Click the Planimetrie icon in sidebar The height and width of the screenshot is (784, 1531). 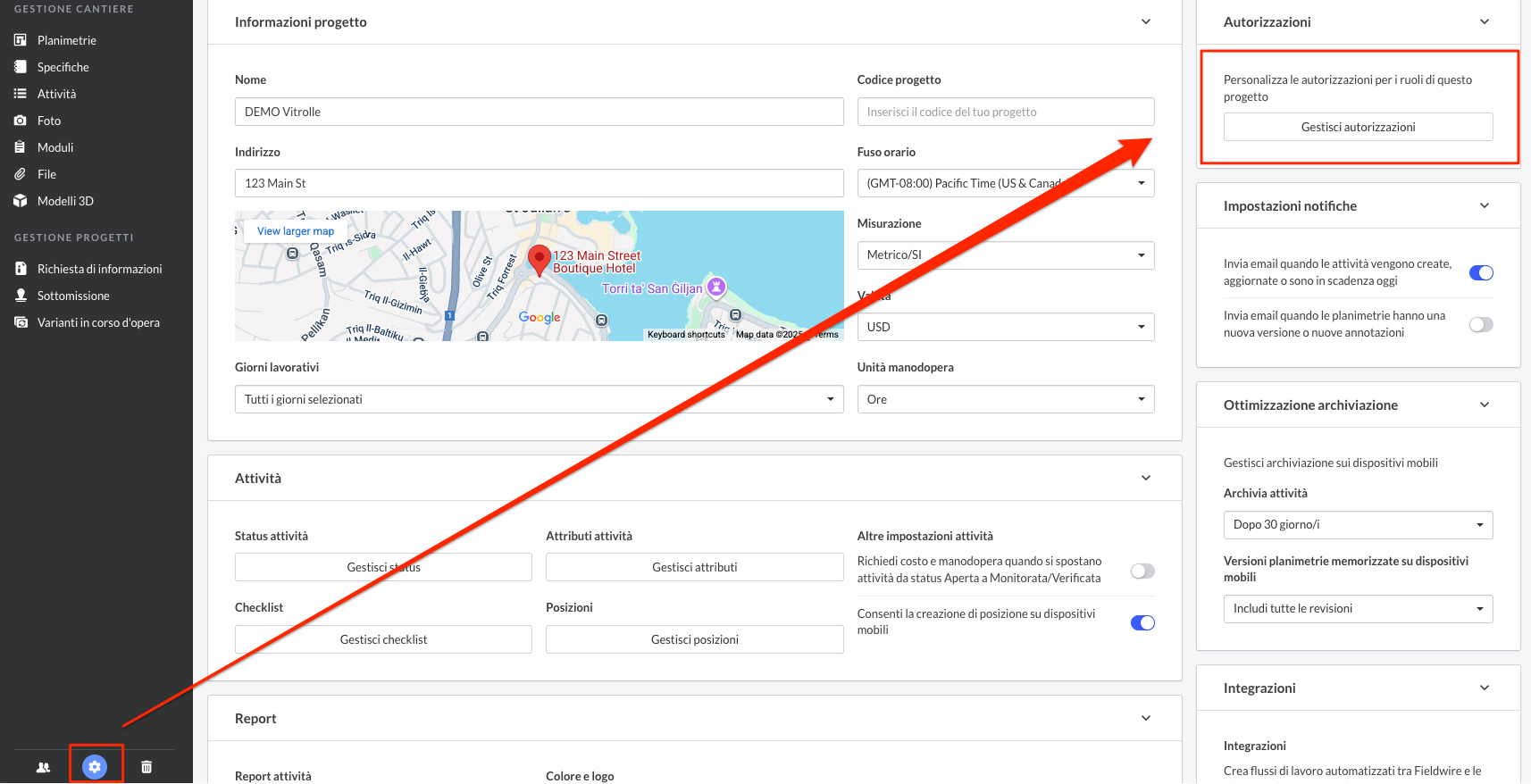21,40
